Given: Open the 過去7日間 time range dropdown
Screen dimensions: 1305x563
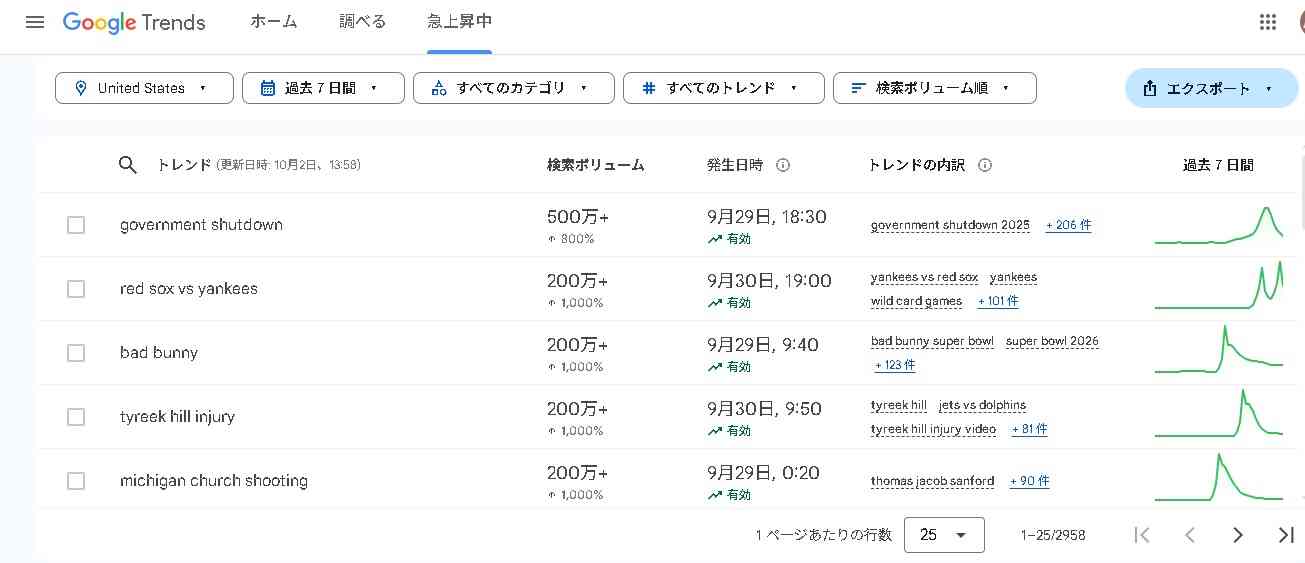Looking at the screenshot, I should [323, 88].
